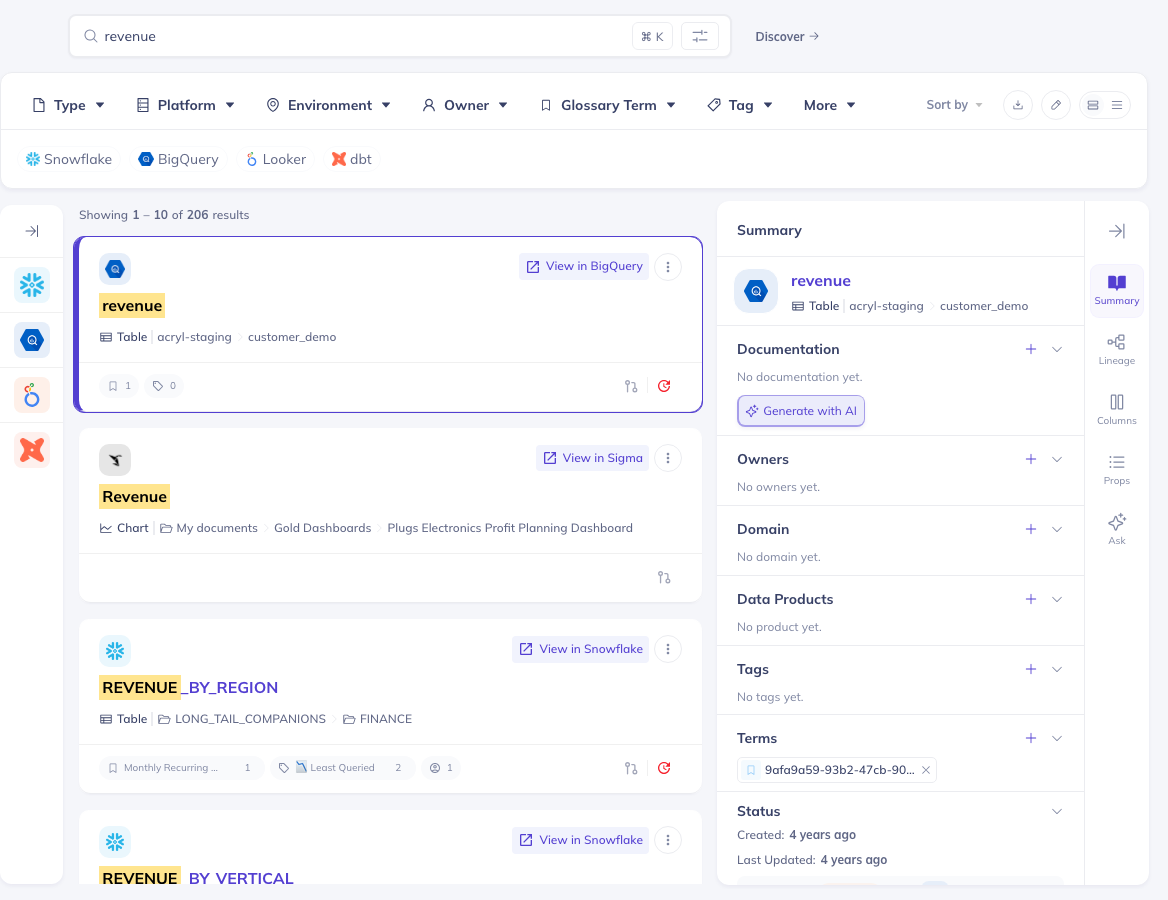
Task: Filter by dbt platform chip
Action: (x=352, y=159)
